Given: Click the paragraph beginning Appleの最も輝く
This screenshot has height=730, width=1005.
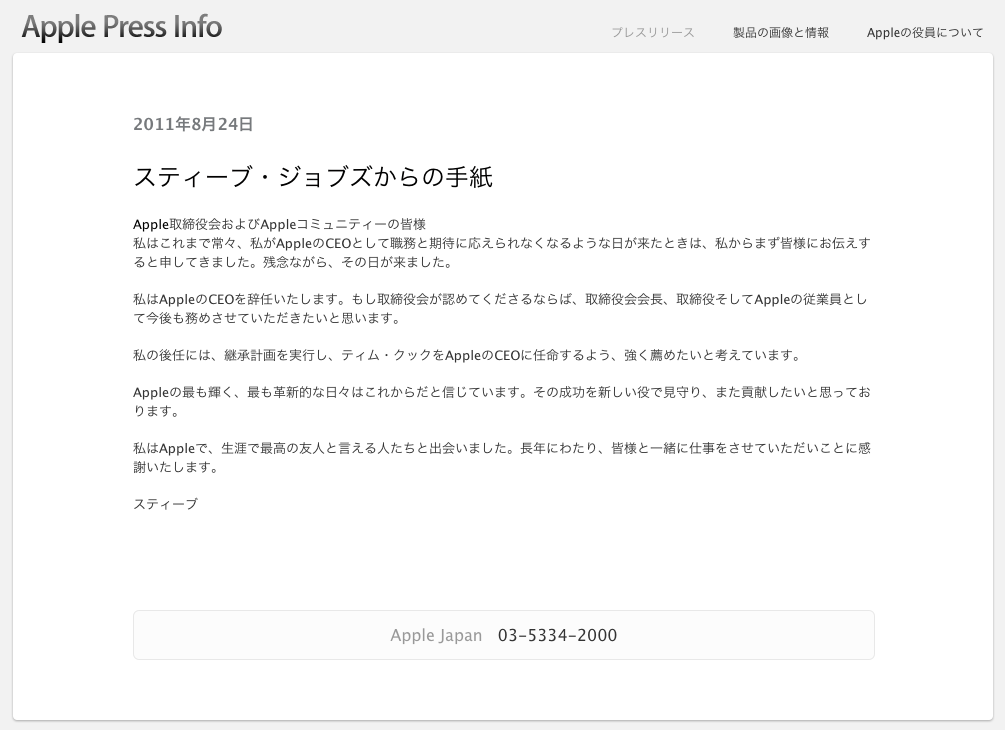Looking at the screenshot, I should pyautogui.click(x=502, y=401).
